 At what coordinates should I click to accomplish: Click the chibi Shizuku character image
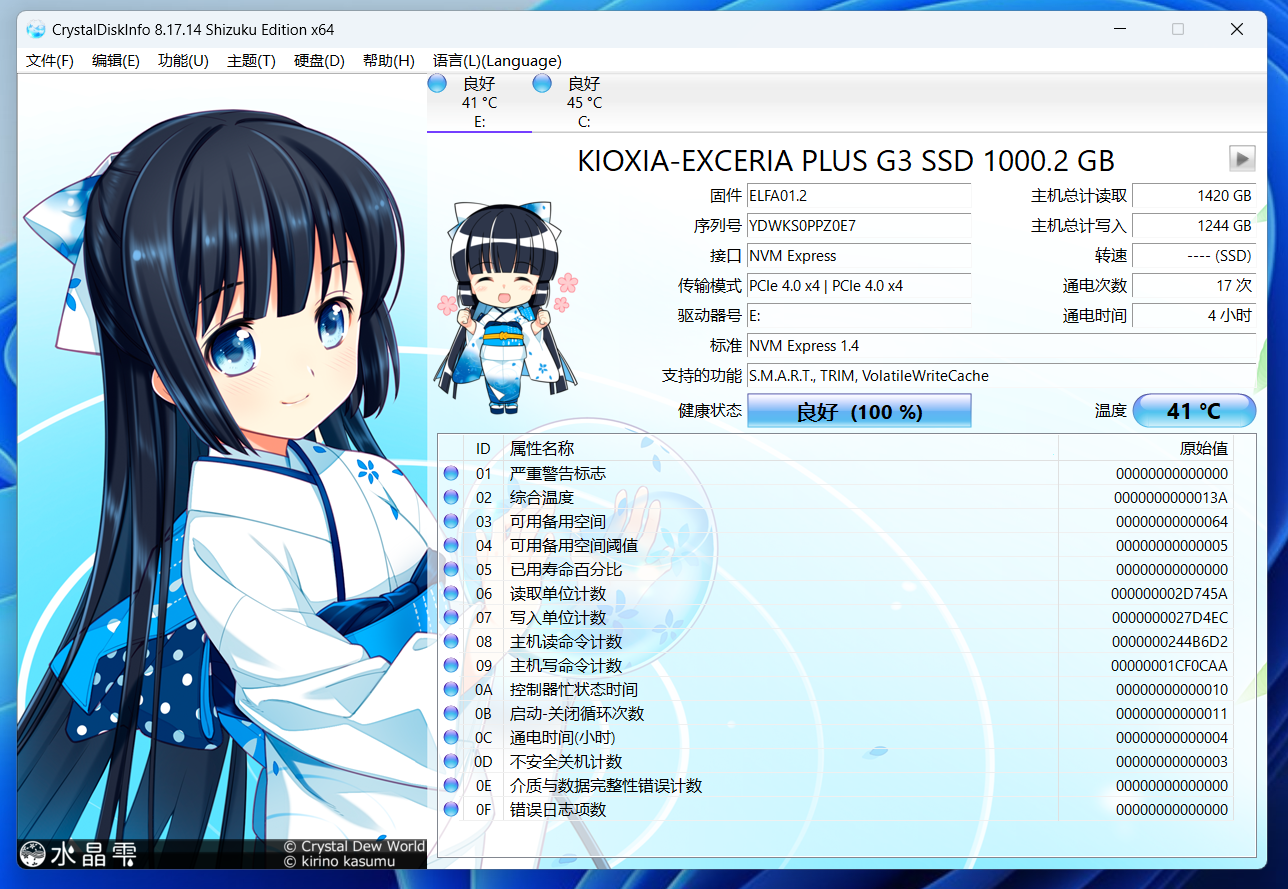click(507, 307)
